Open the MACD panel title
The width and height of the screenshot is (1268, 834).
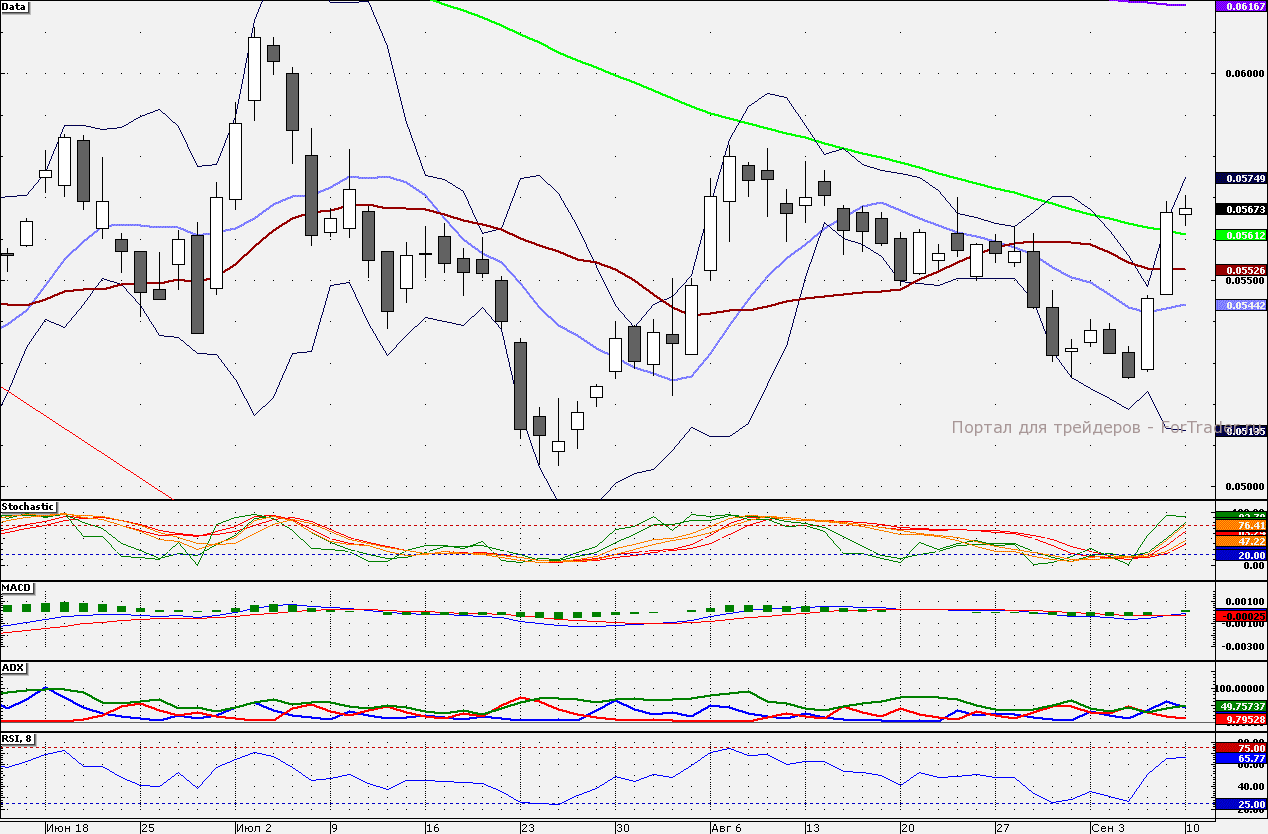click(x=17, y=586)
